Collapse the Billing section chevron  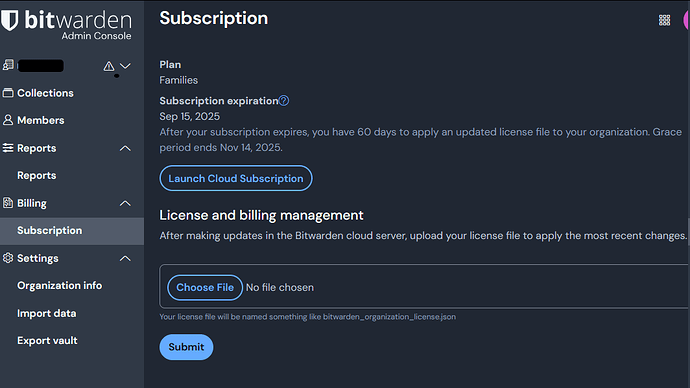[125, 203]
